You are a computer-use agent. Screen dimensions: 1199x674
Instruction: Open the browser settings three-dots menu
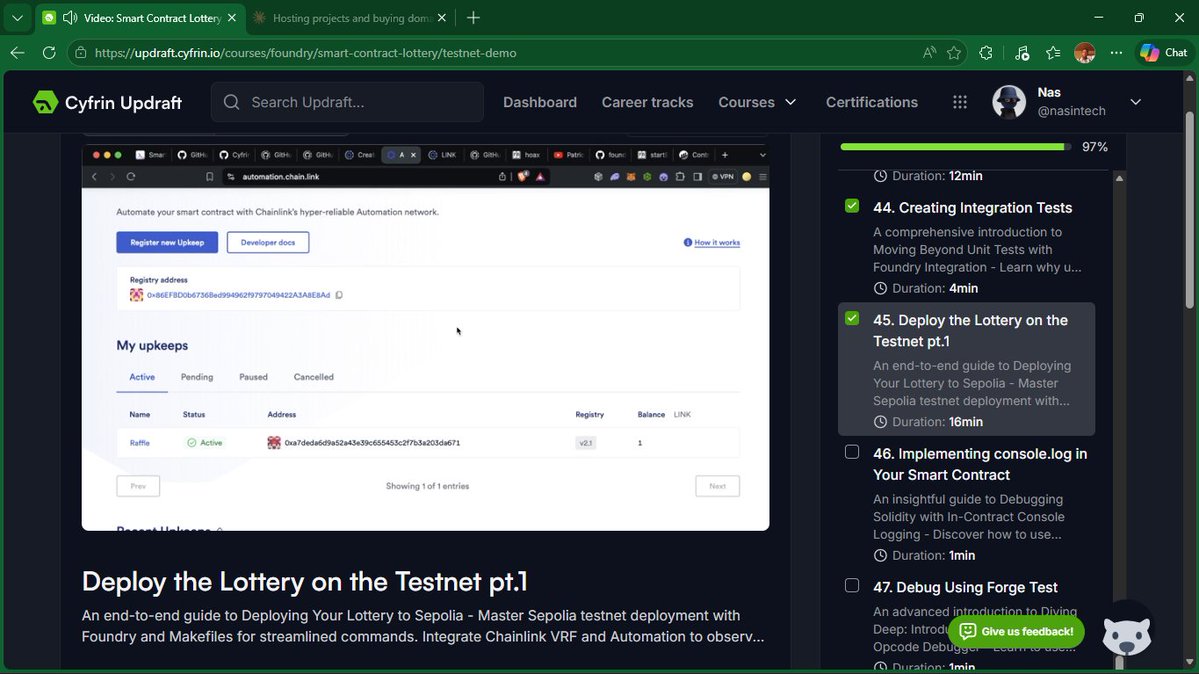coord(1116,53)
